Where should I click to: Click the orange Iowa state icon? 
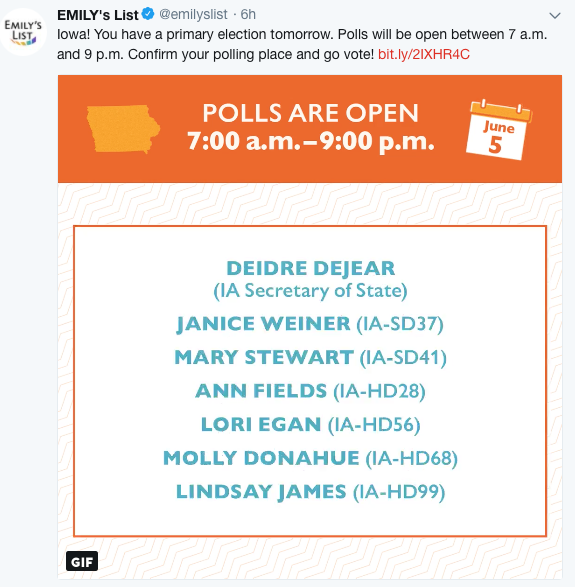(123, 129)
